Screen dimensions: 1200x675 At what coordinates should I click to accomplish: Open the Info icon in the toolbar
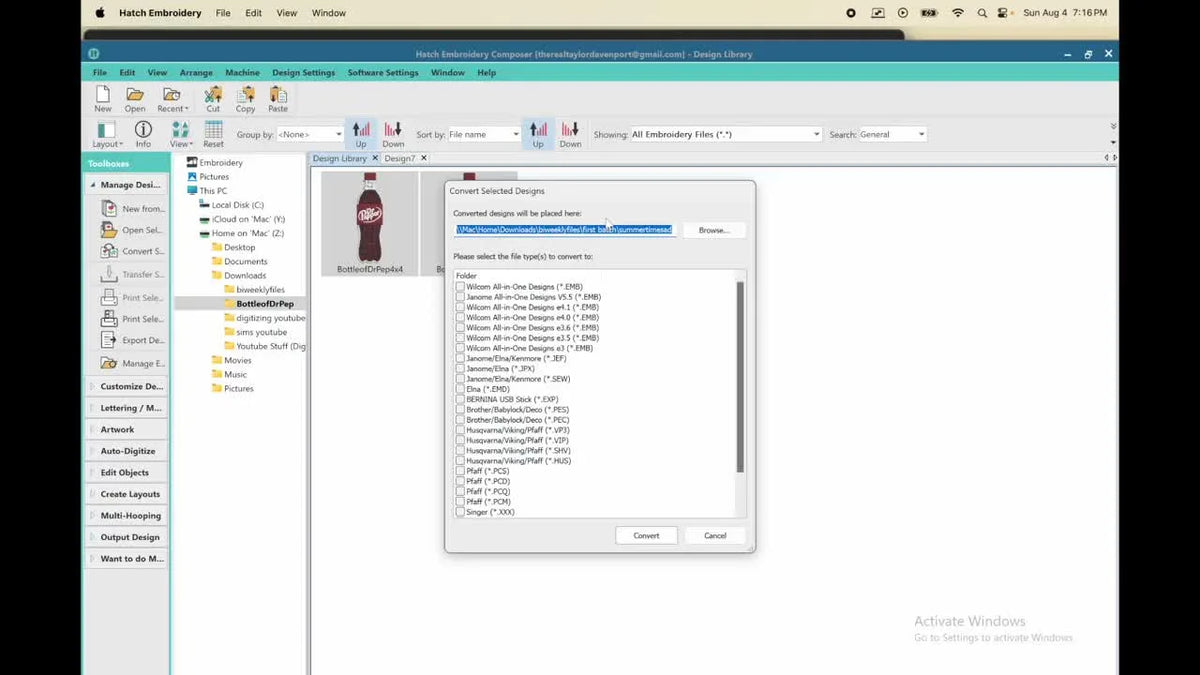click(143, 134)
